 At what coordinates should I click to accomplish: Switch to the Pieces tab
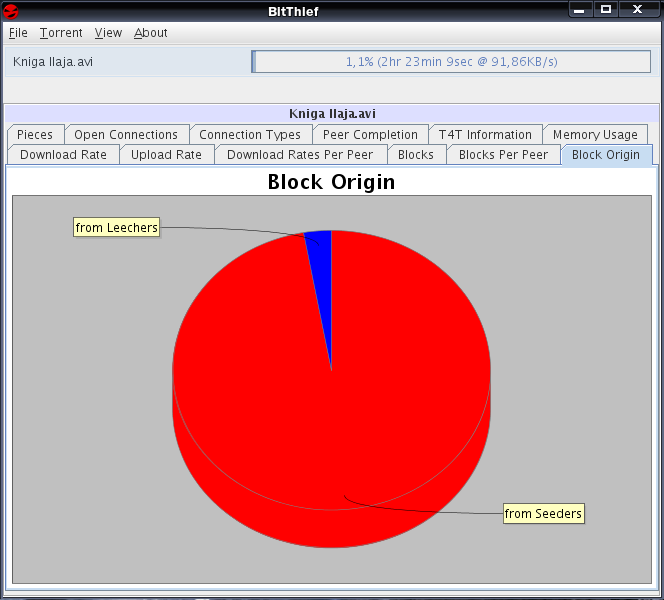[x=36, y=135]
